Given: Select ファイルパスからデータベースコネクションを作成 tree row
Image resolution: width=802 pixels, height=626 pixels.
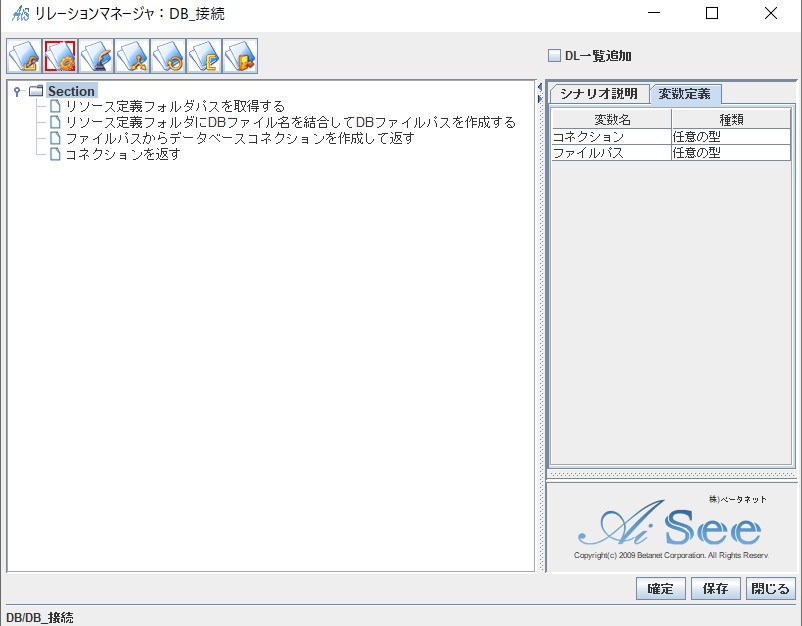Looking at the screenshot, I should point(240,138).
